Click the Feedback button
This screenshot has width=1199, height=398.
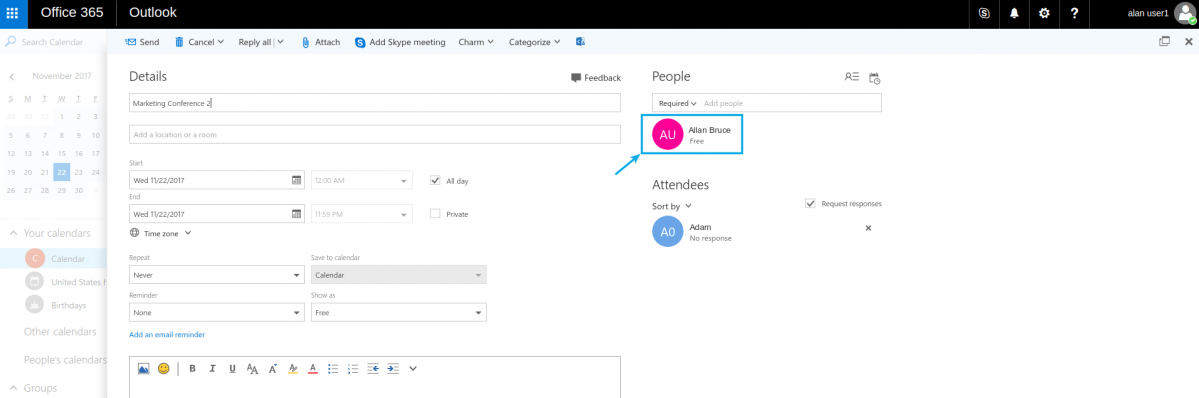(x=596, y=78)
